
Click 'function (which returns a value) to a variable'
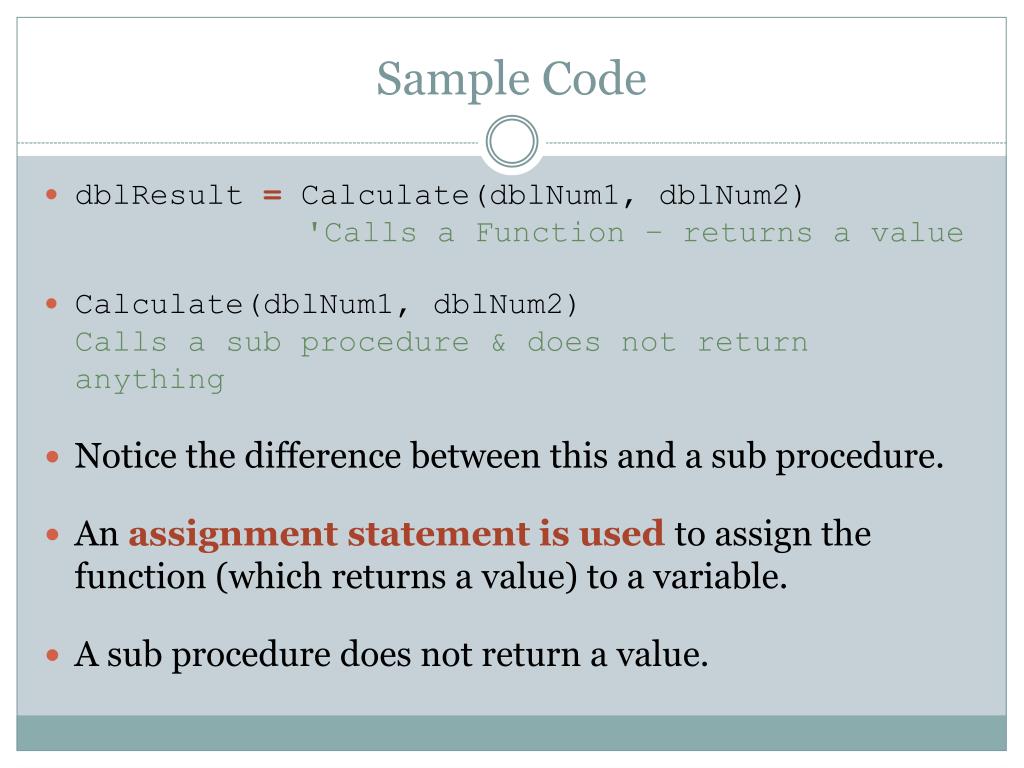(x=430, y=577)
